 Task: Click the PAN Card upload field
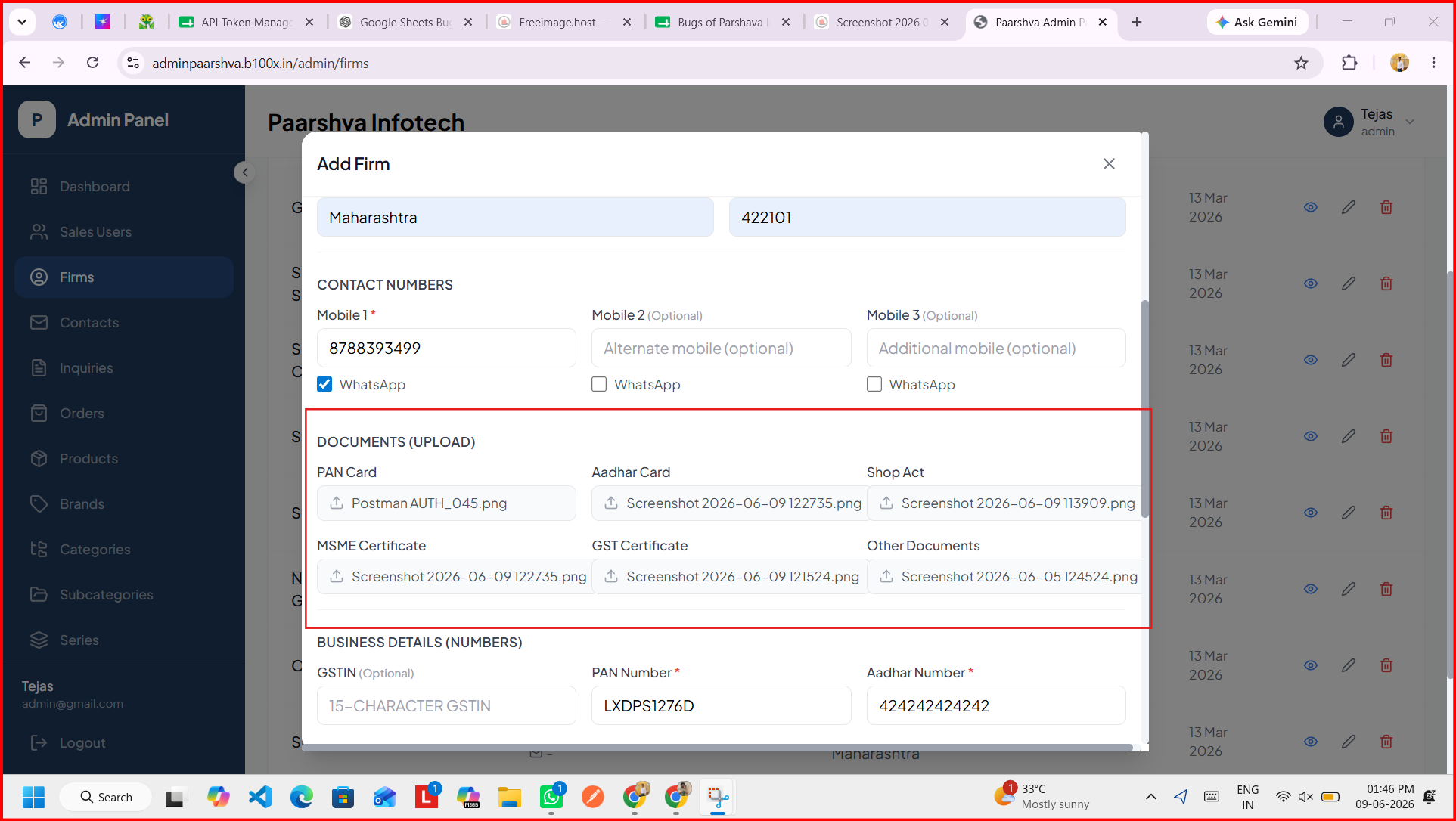click(446, 503)
